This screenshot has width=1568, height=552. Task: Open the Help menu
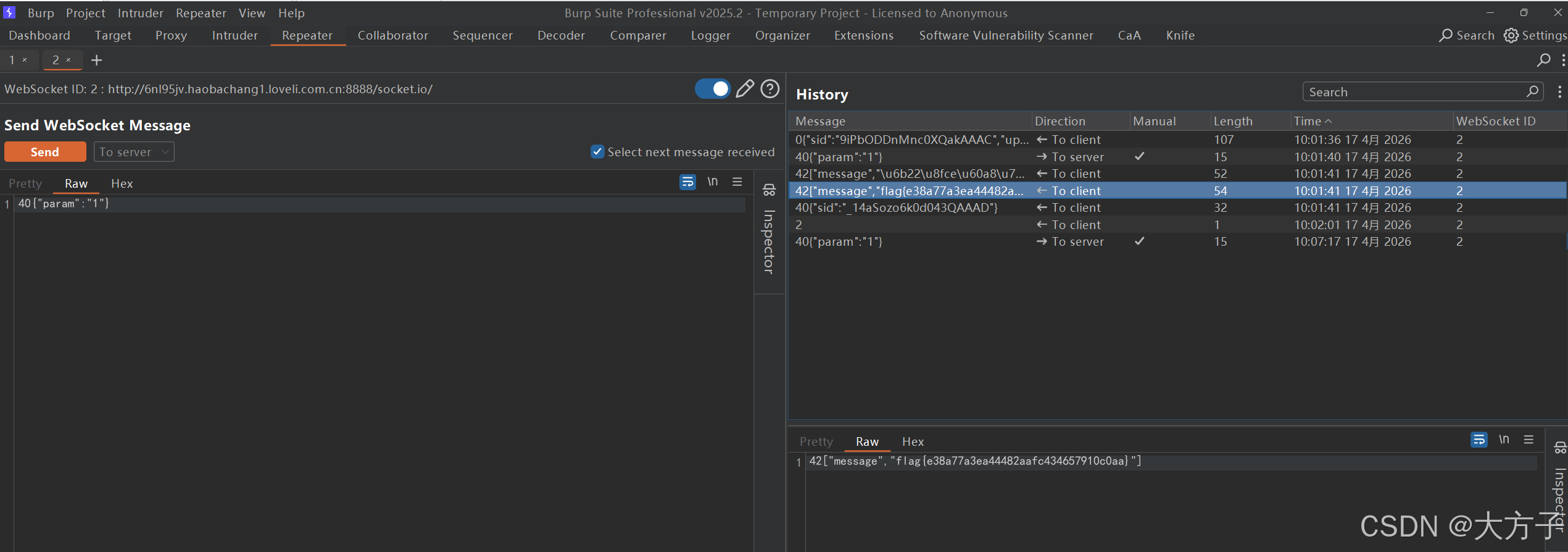click(291, 13)
